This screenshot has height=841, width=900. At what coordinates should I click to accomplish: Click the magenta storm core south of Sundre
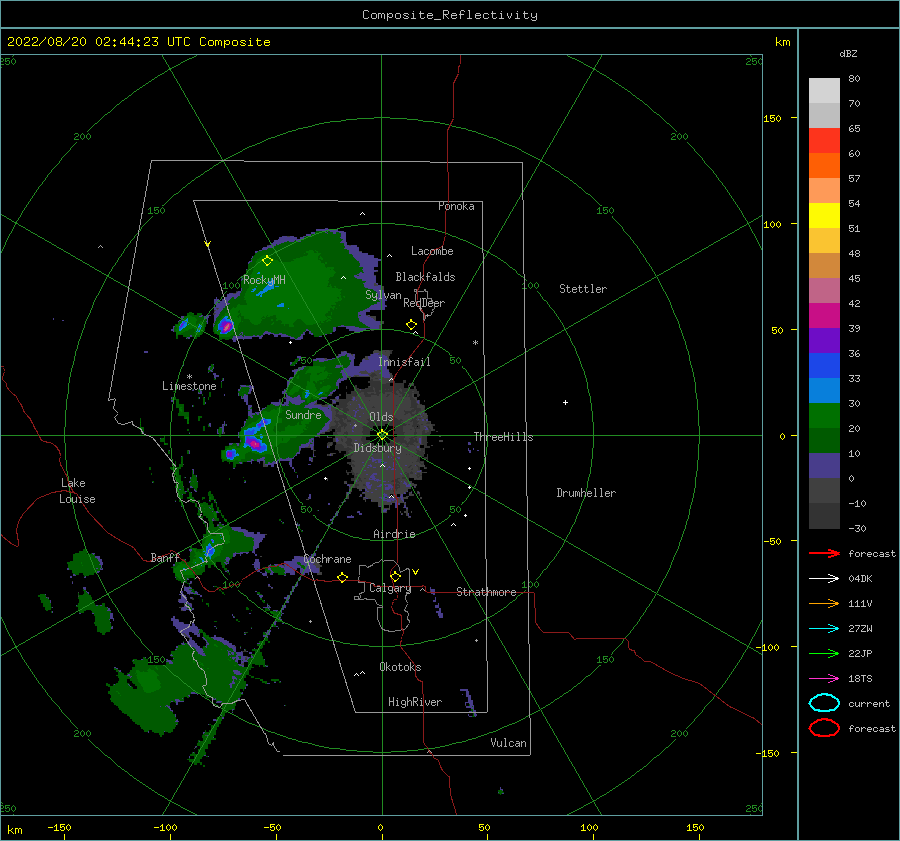pos(254,443)
